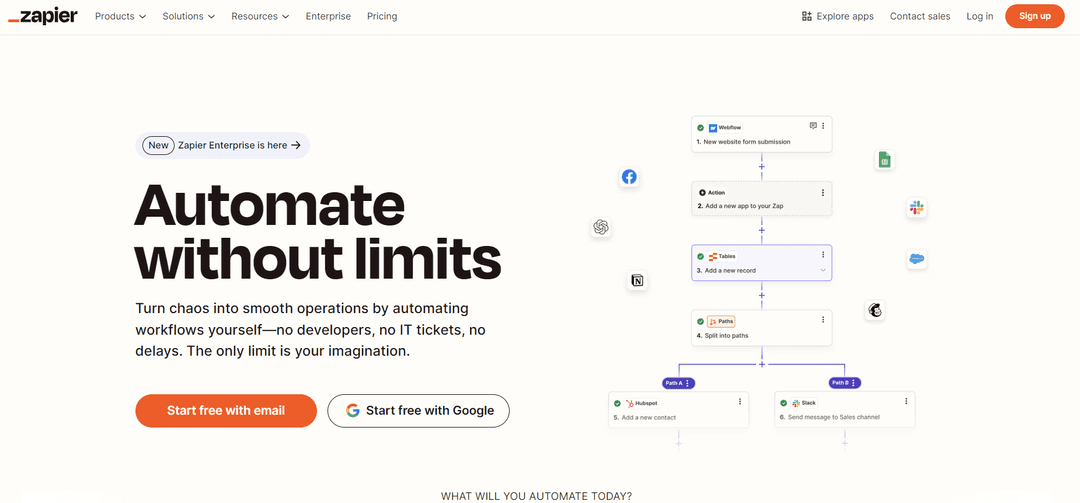
Task: Go to the Enterprise page
Action: click(328, 16)
